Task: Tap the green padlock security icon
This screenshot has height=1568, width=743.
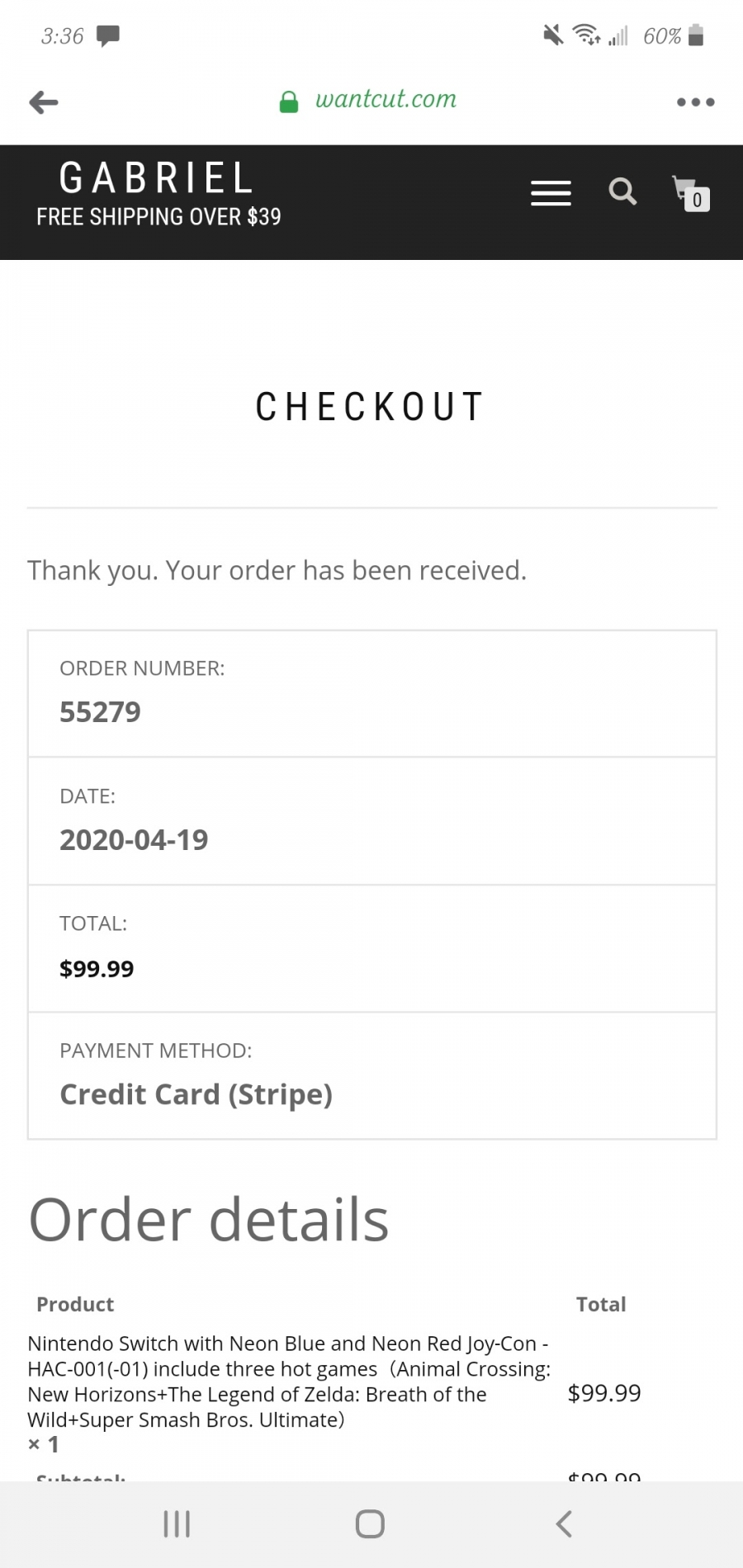Action: click(288, 102)
